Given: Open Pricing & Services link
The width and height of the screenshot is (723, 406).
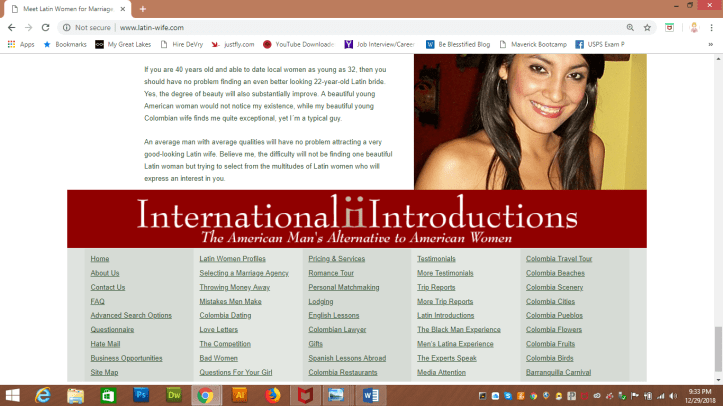Looking at the screenshot, I should point(337,259).
